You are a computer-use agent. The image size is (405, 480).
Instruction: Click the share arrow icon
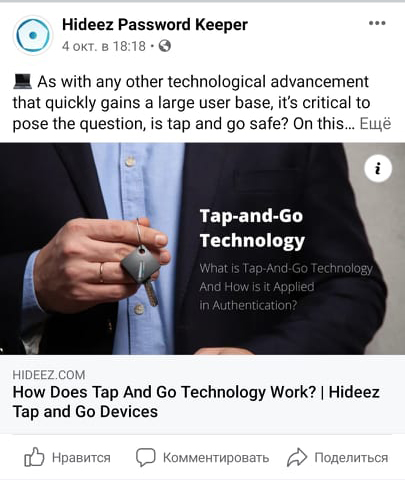point(297,457)
